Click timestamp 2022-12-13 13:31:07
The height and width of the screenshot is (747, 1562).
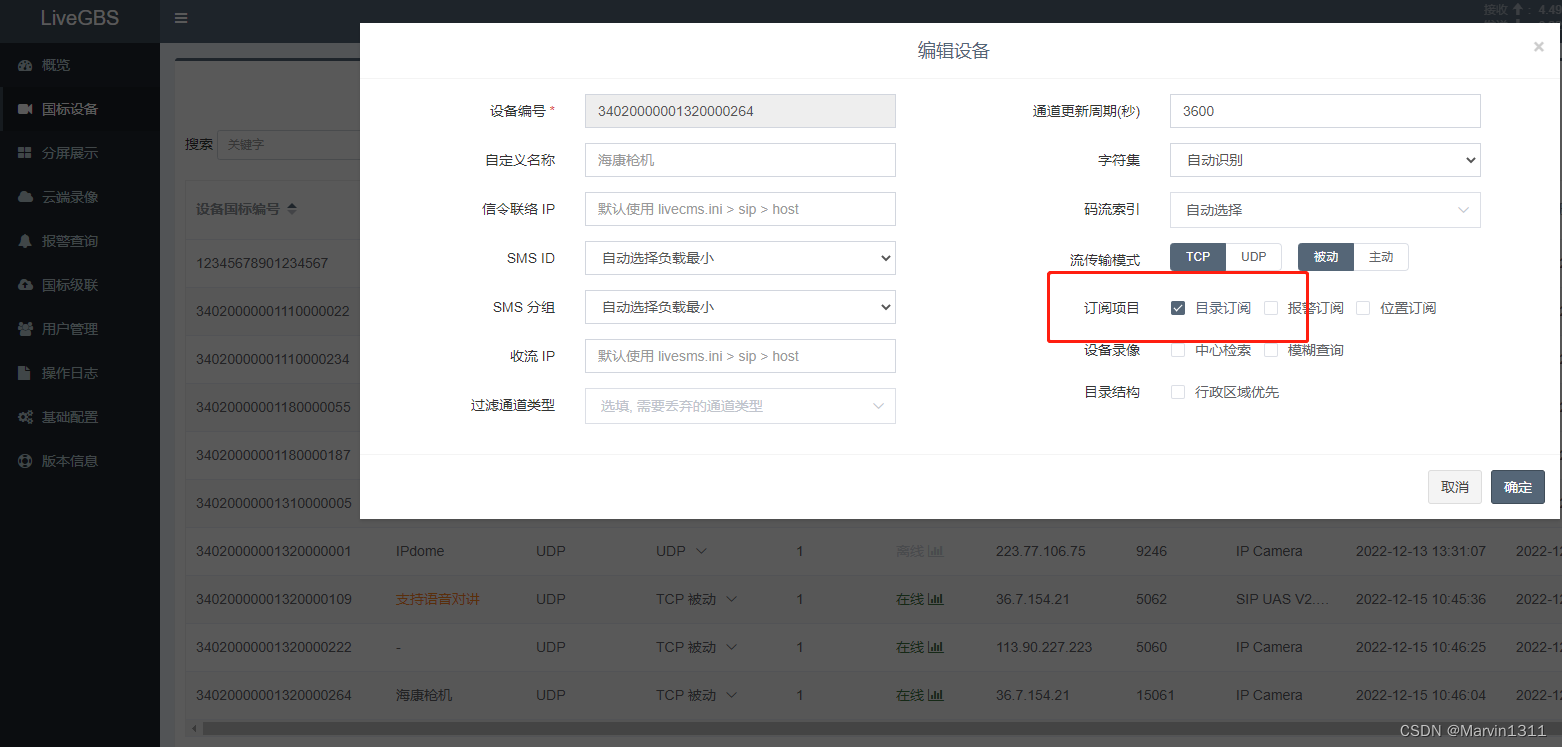1421,551
